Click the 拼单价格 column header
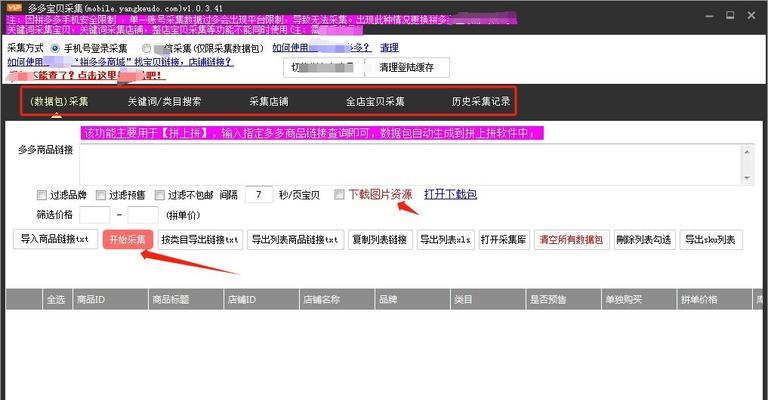 [714, 299]
